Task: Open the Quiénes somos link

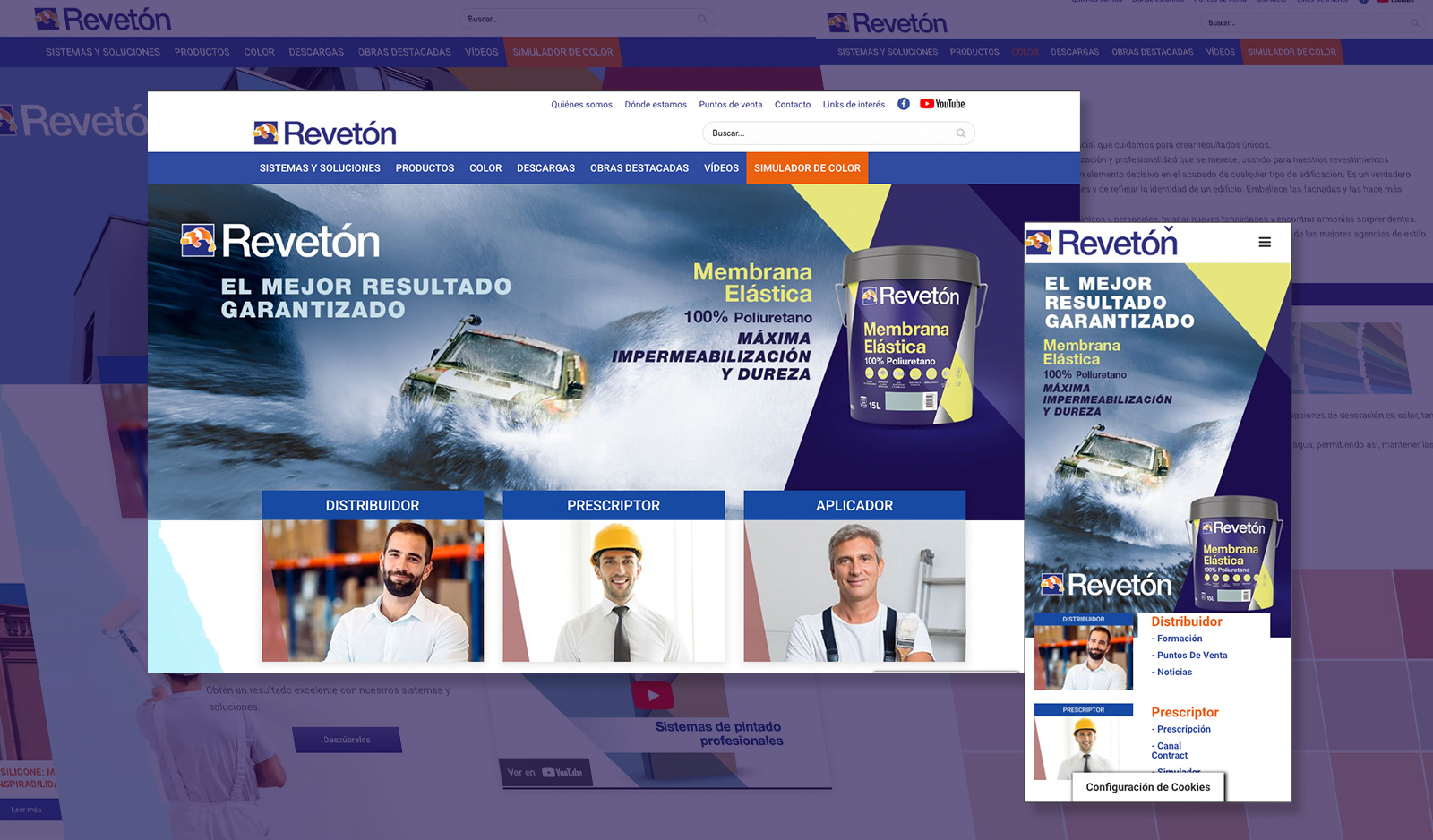Action: click(x=581, y=105)
